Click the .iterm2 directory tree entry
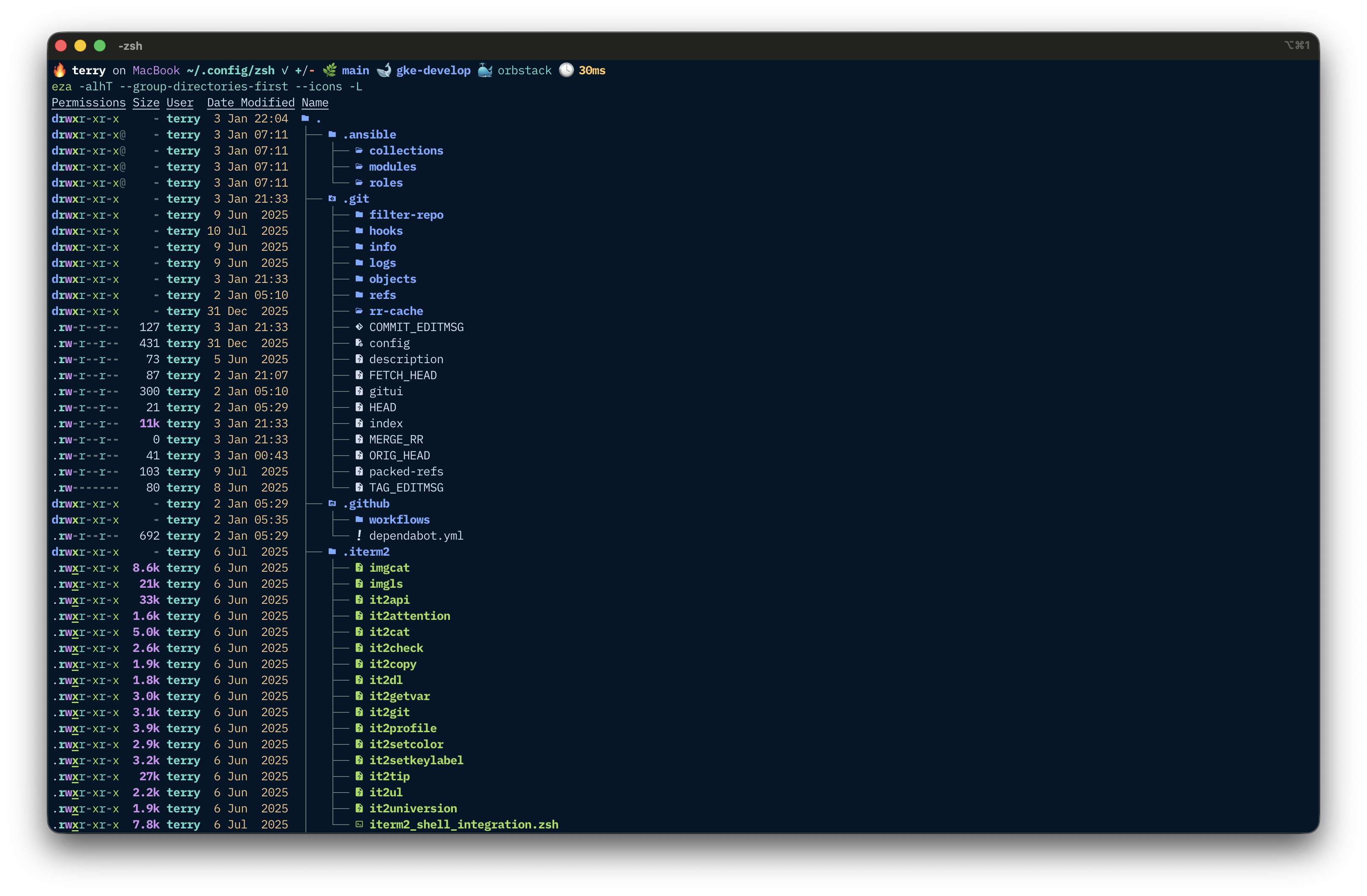Image resolution: width=1367 pixels, height=896 pixels. coord(366,551)
